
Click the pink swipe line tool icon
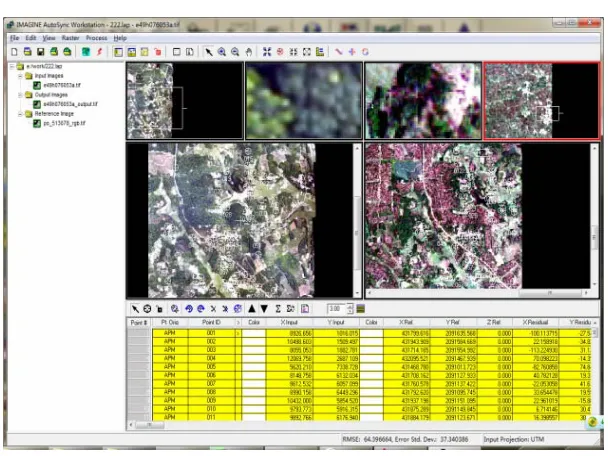pos(339,52)
